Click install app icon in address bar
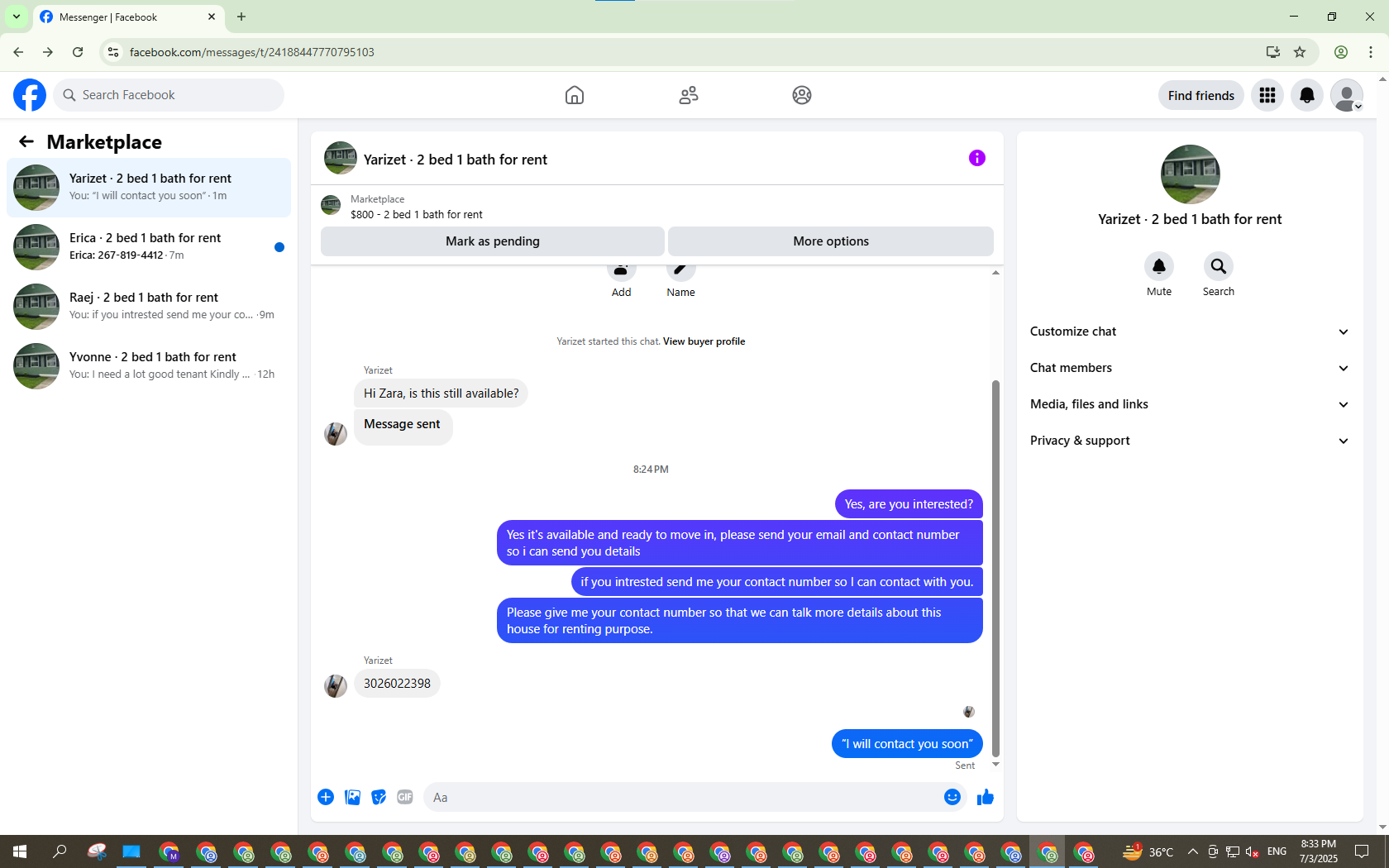 pos(1273,52)
